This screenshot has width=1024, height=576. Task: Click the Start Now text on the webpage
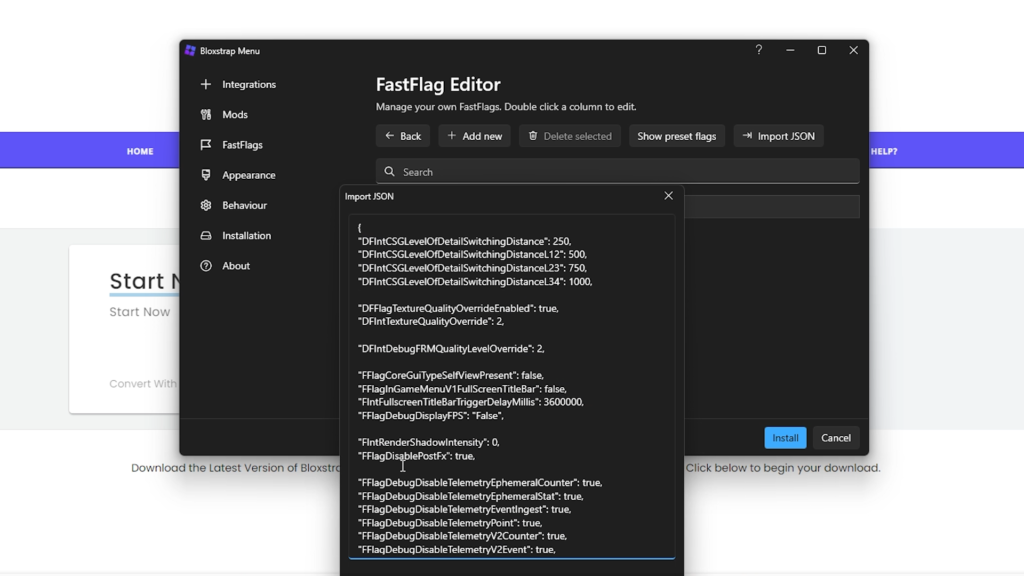click(140, 312)
